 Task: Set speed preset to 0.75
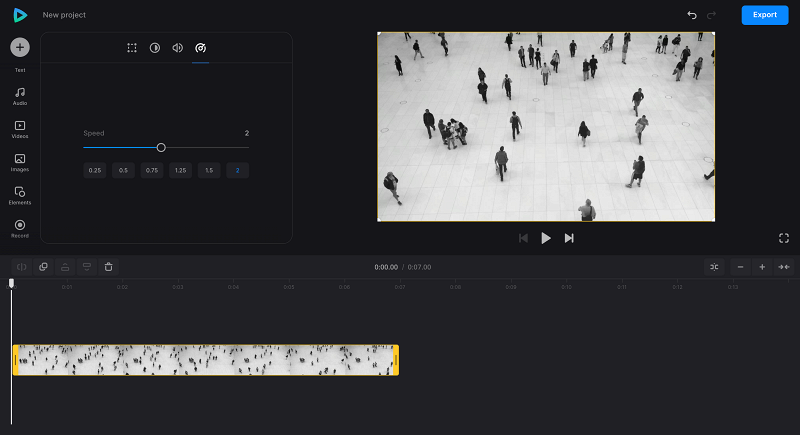[152, 170]
